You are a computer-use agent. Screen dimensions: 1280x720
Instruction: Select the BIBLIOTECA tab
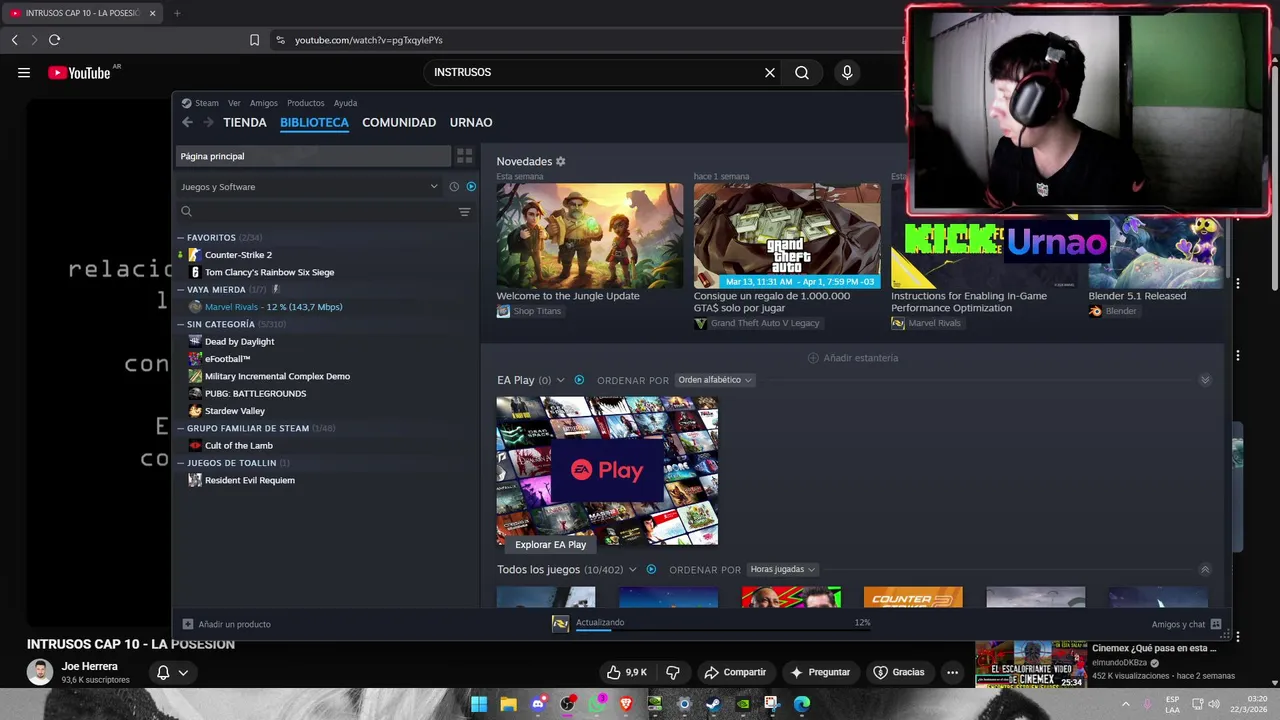click(x=314, y=122)
